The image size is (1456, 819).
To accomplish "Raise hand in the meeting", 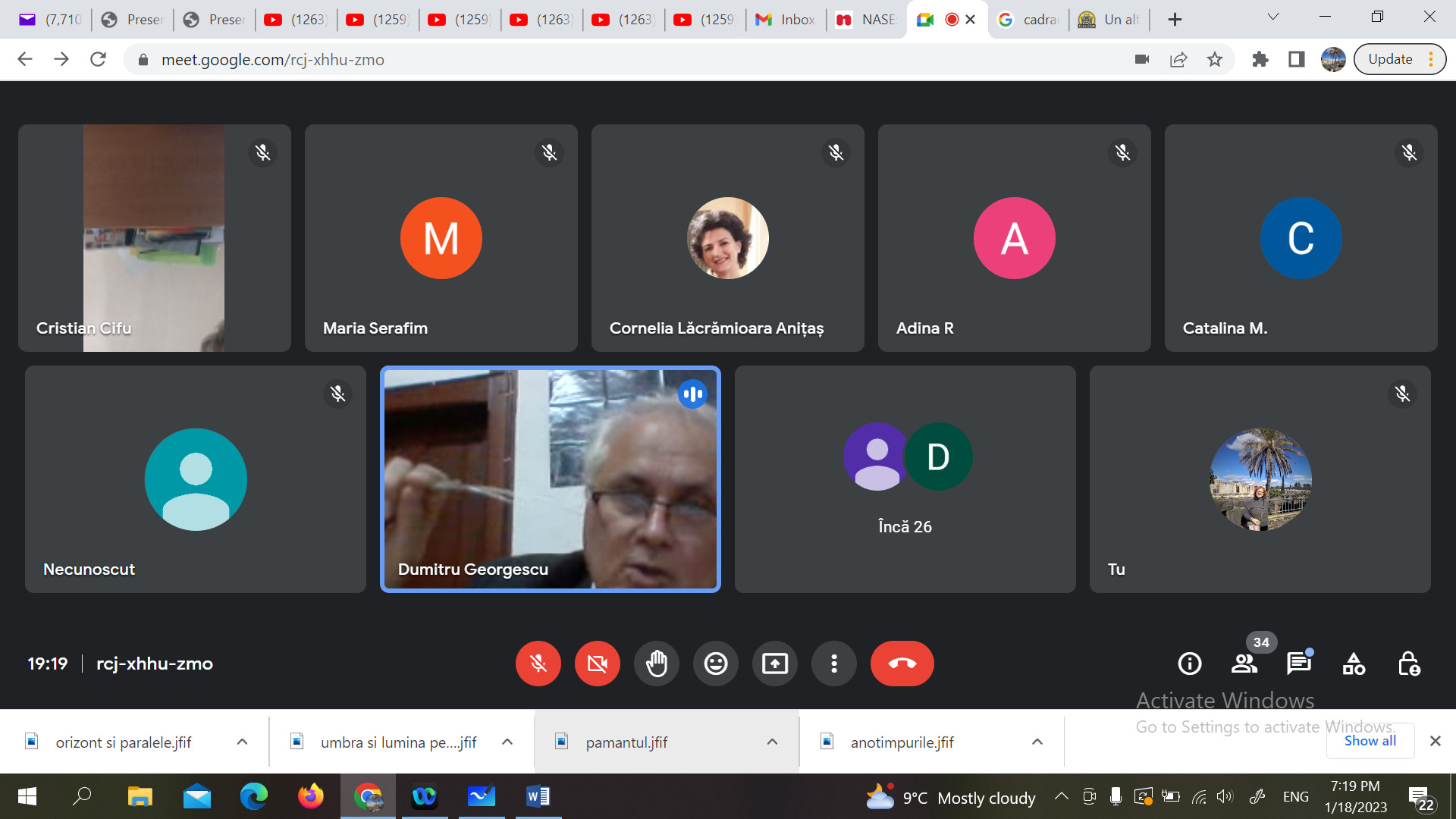I will (x=657, y=664).
